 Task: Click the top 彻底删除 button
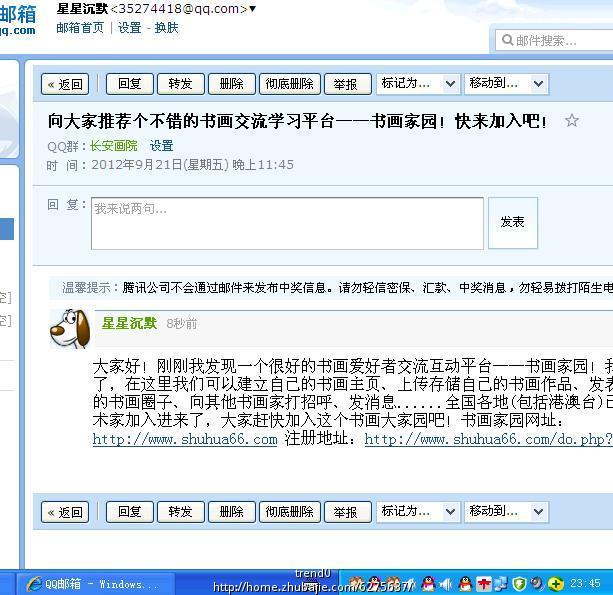(x=290, y=84)
